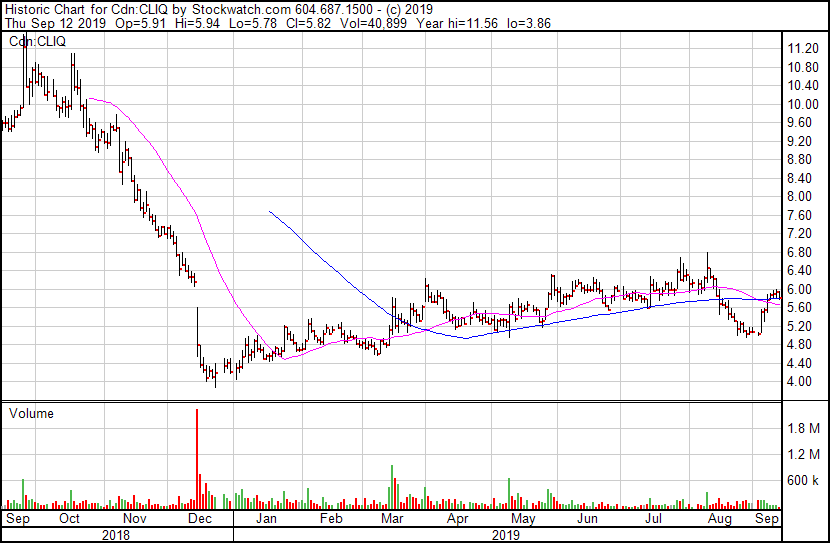Click the 9.20 price axis label
This screenshot has height=543, width=830.
click(799, 141)
